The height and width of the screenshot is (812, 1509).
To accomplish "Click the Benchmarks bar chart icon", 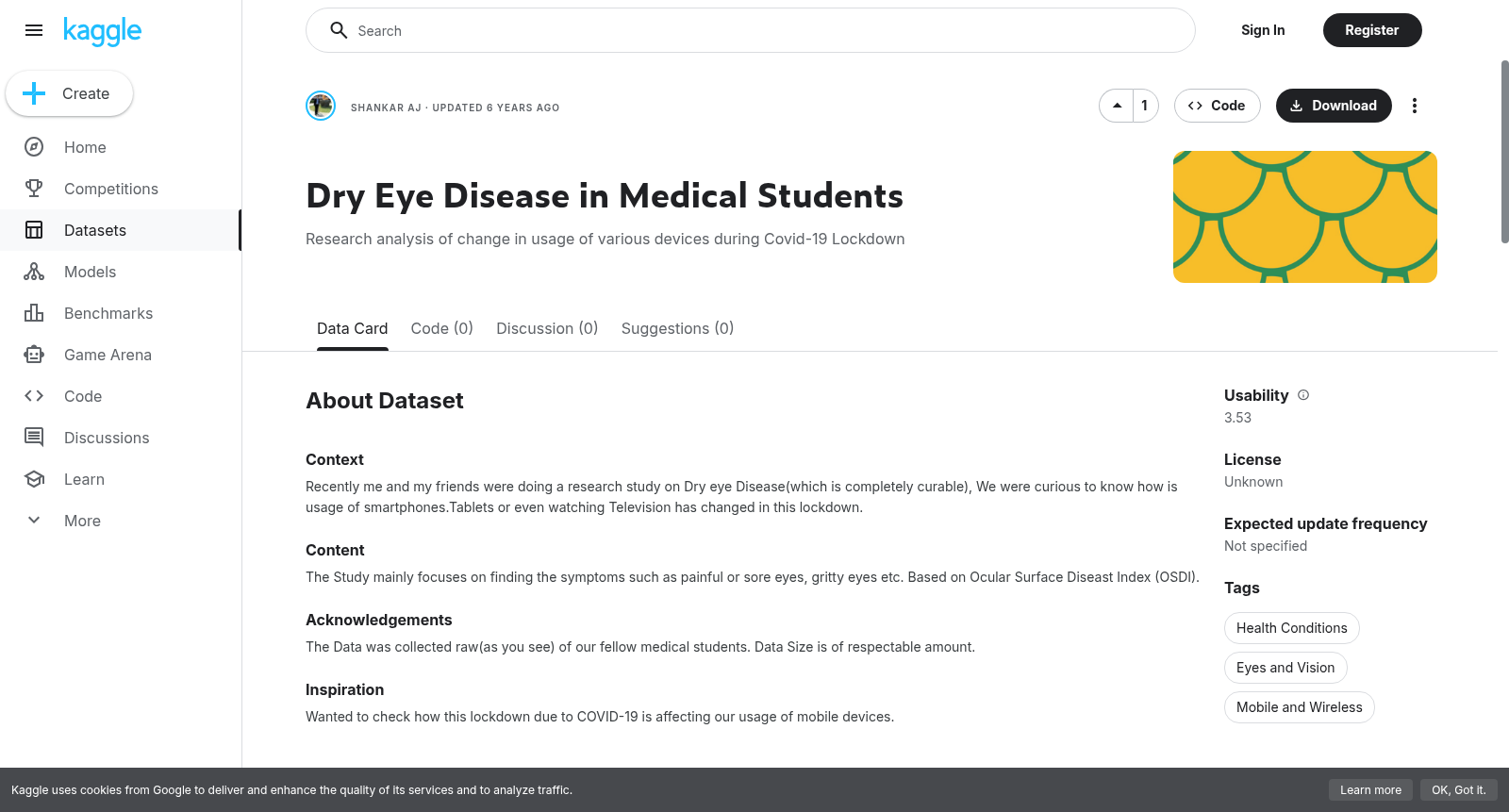I will [34, 313].
